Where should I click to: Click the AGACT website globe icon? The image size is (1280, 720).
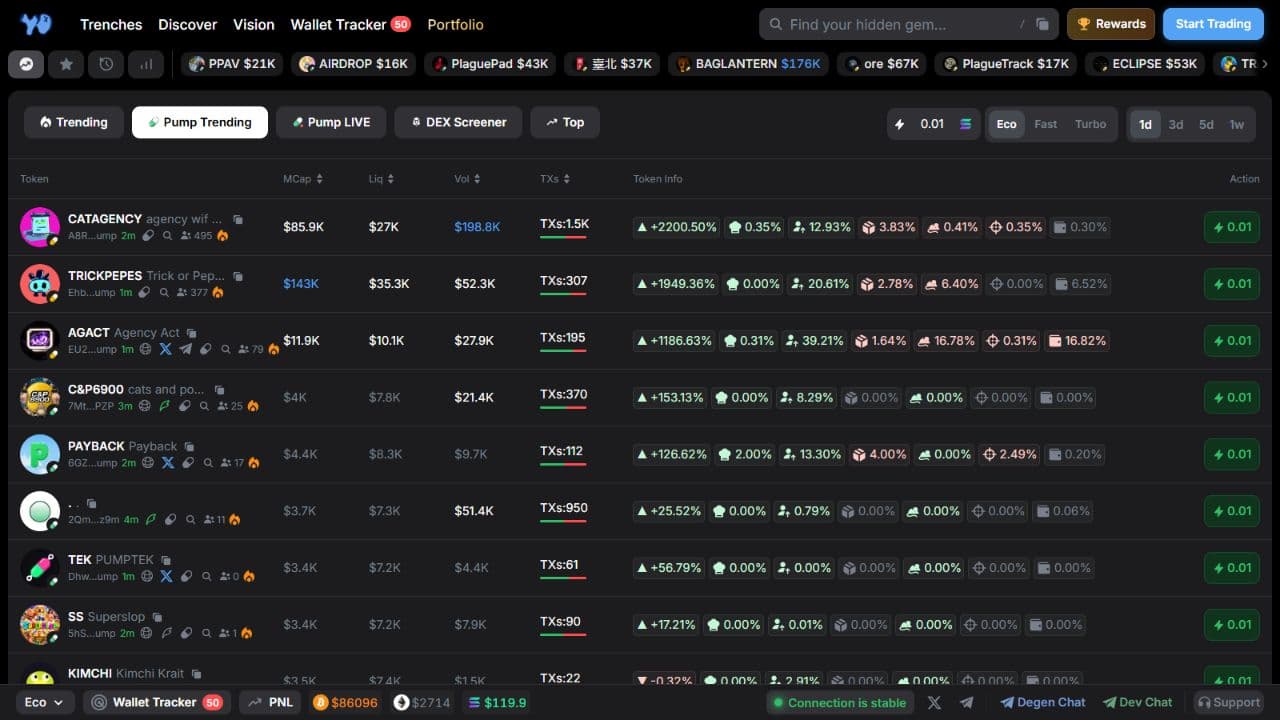(x=145, y=349)
